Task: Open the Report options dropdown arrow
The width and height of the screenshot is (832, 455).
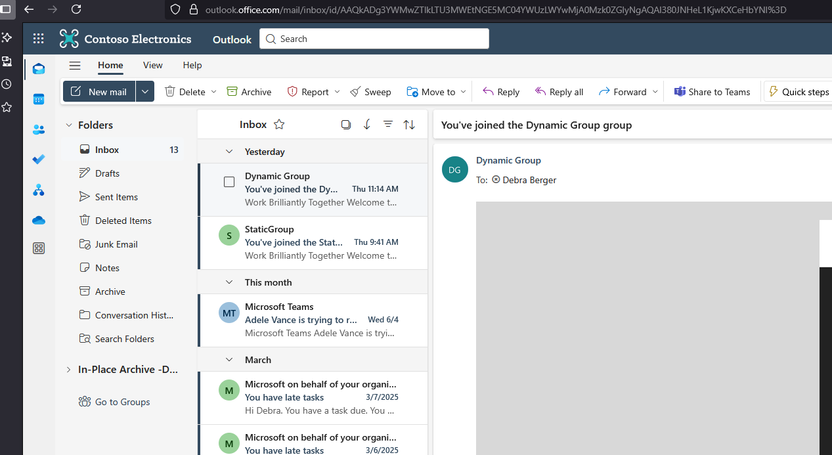Action: (337, 92)
